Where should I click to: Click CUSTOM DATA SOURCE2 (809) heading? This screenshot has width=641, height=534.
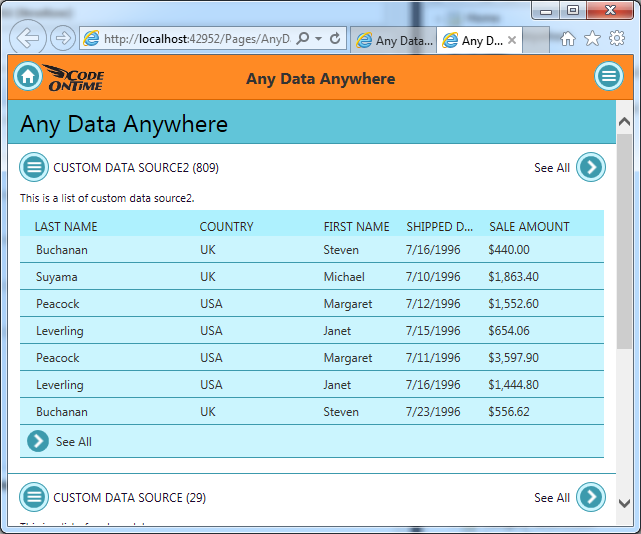[136, 168]
